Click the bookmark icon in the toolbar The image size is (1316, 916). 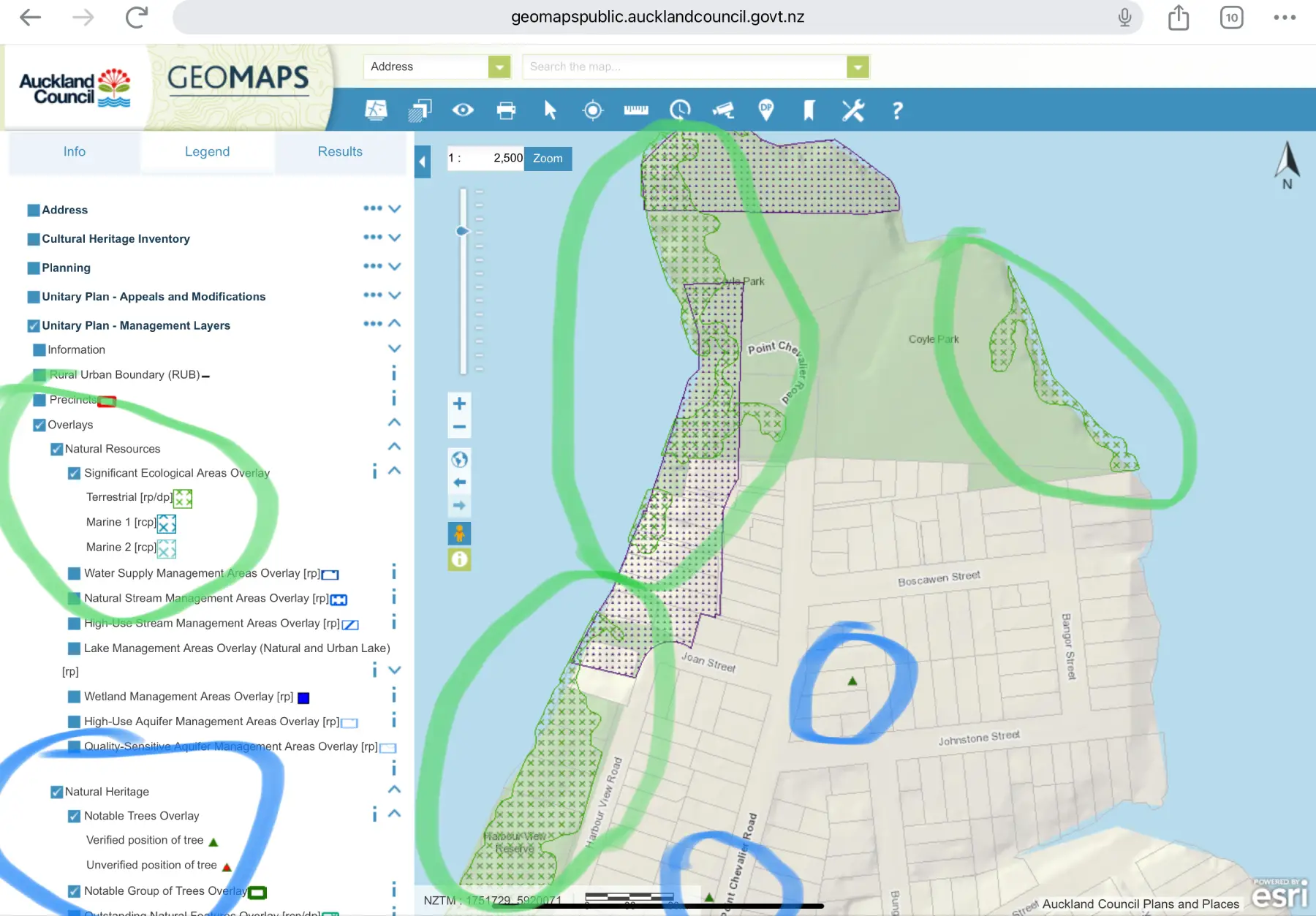[809, 110]
